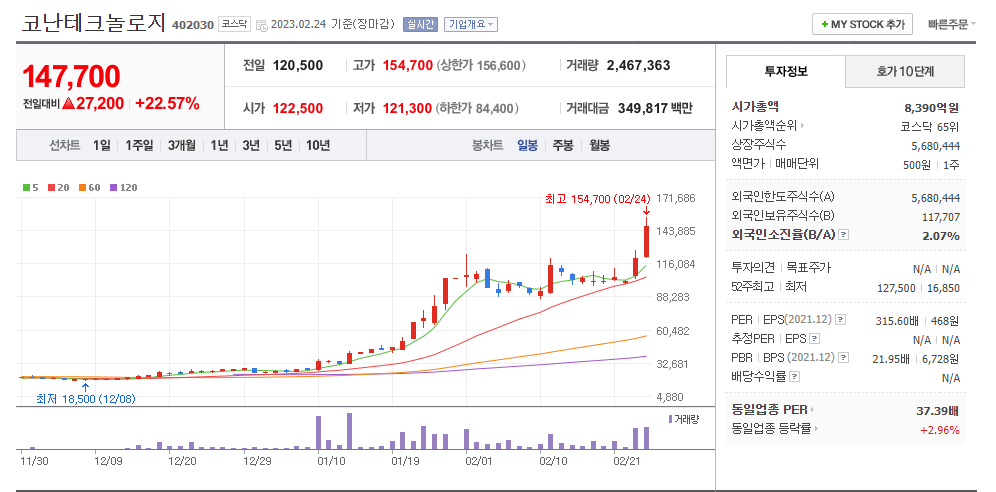Select the 5년 line chart period
This screenshot has height=492, width=996.
tap(283, 145)
